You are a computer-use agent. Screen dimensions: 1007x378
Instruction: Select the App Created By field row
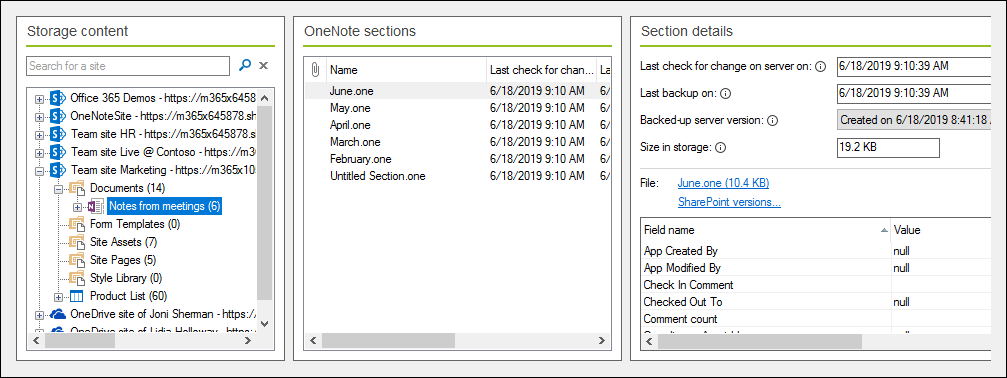816,251
